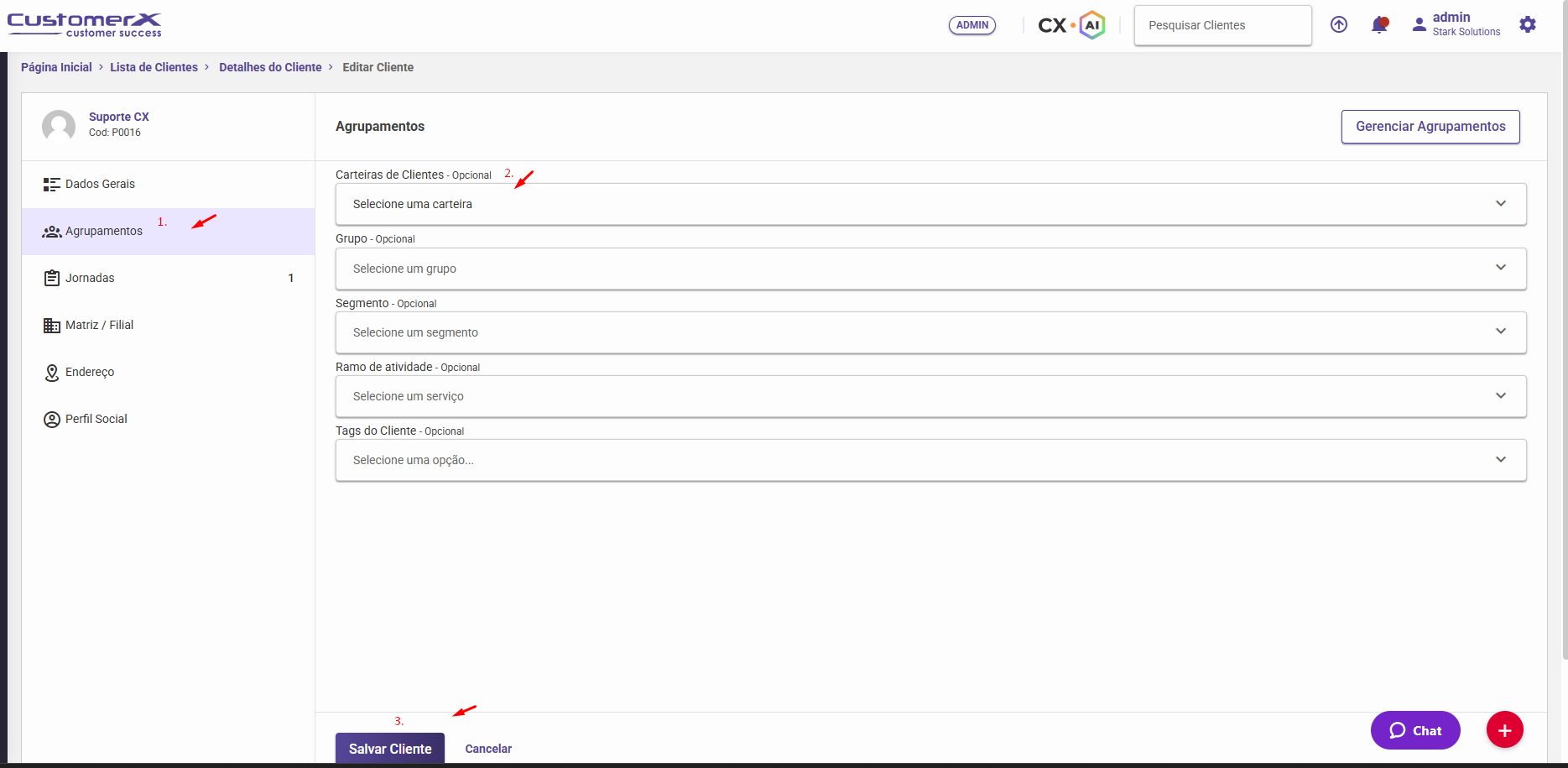Click the Jornadas clipboard icon
1568x768 pixels.
click(52, 278)
